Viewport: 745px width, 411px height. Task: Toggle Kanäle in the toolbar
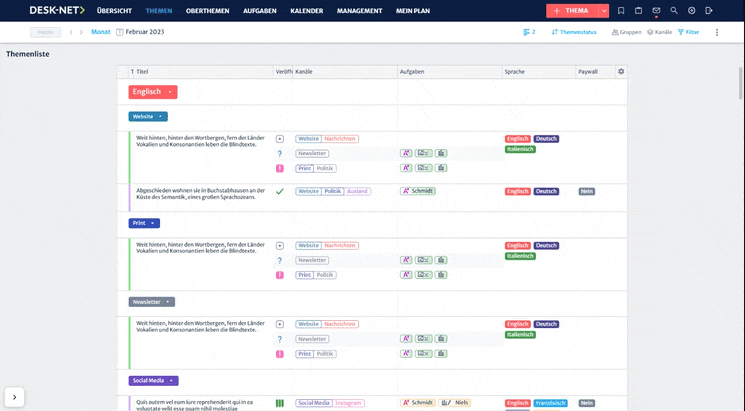[659, 32]
